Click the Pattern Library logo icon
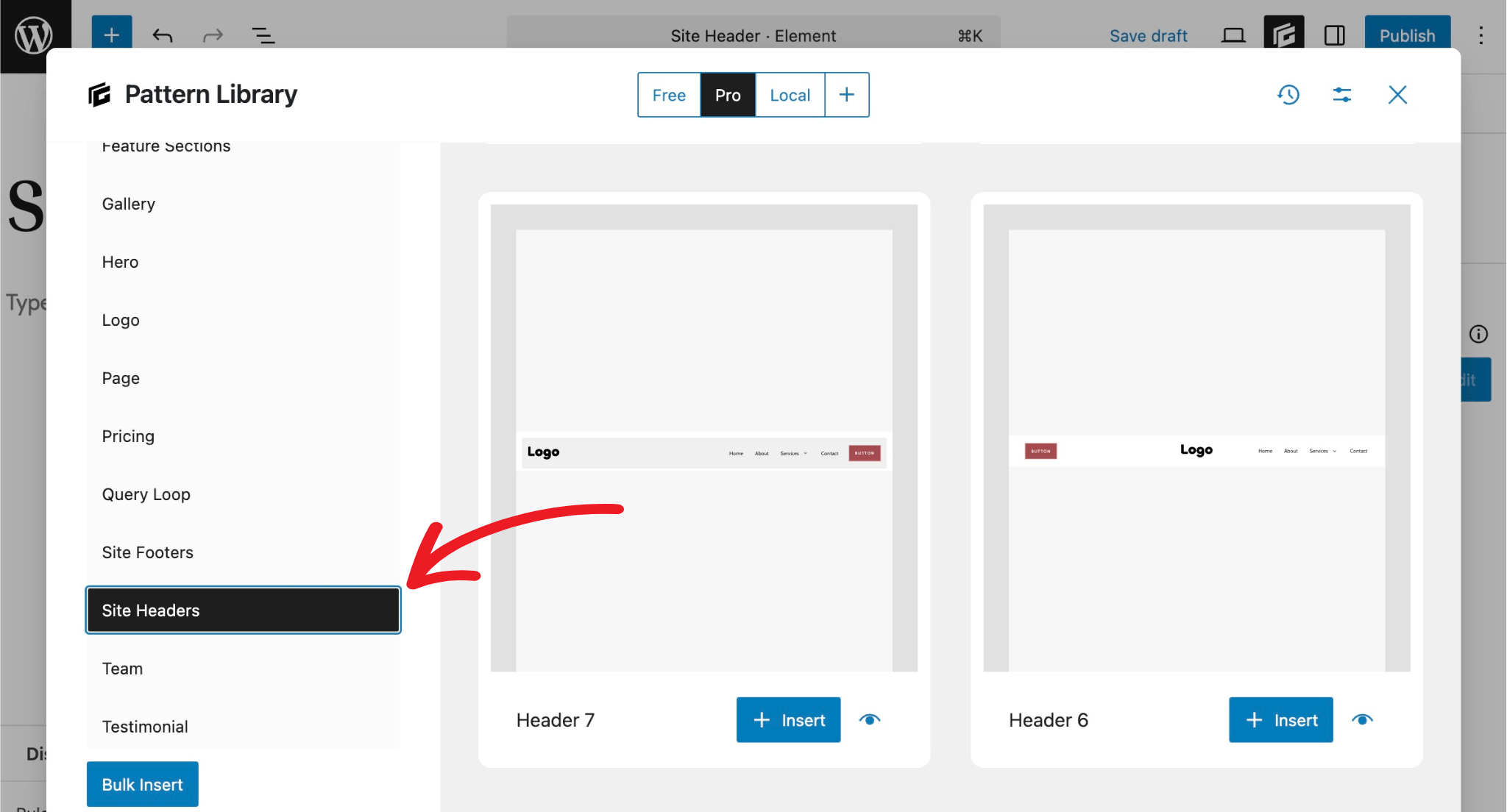 [x=99, y=95]
